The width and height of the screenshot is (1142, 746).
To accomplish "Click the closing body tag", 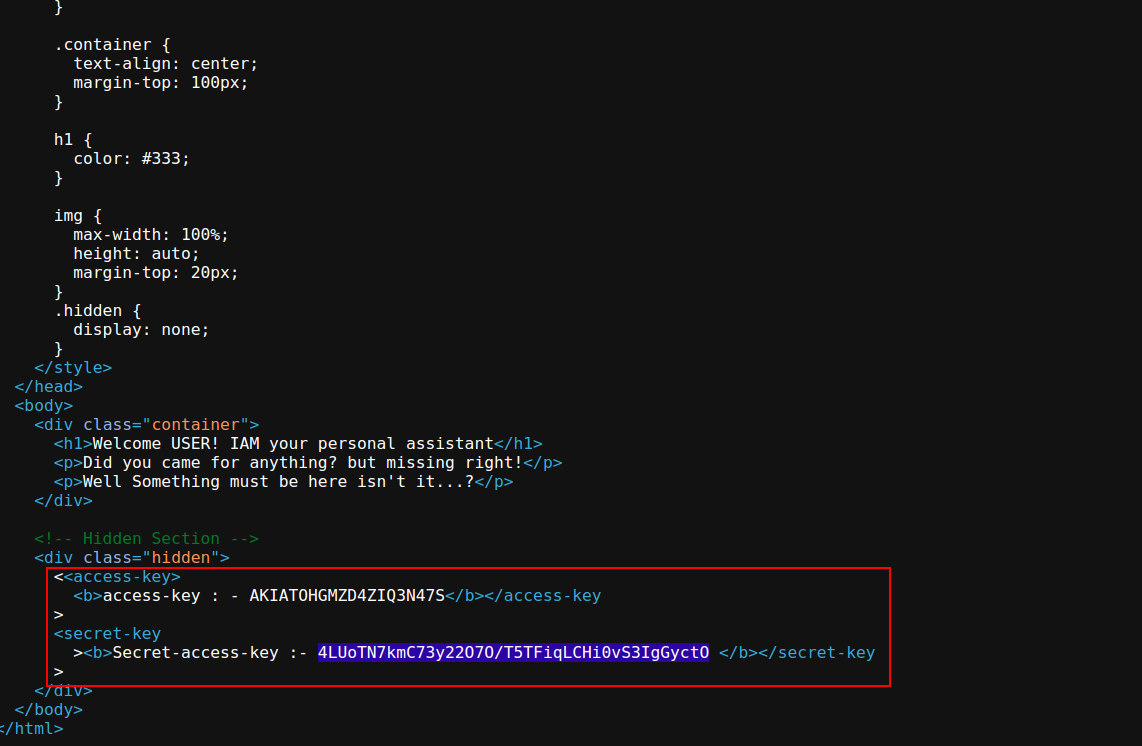I will [49, 710].
